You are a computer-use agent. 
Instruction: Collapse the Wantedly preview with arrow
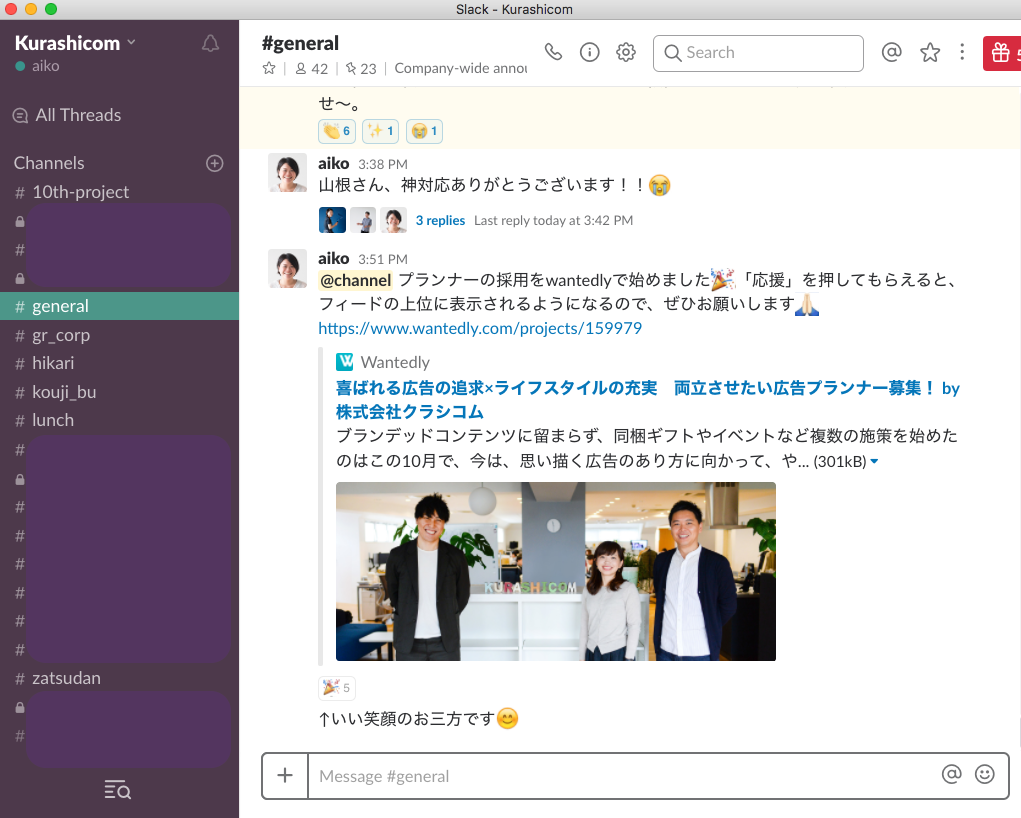point(874,461)
